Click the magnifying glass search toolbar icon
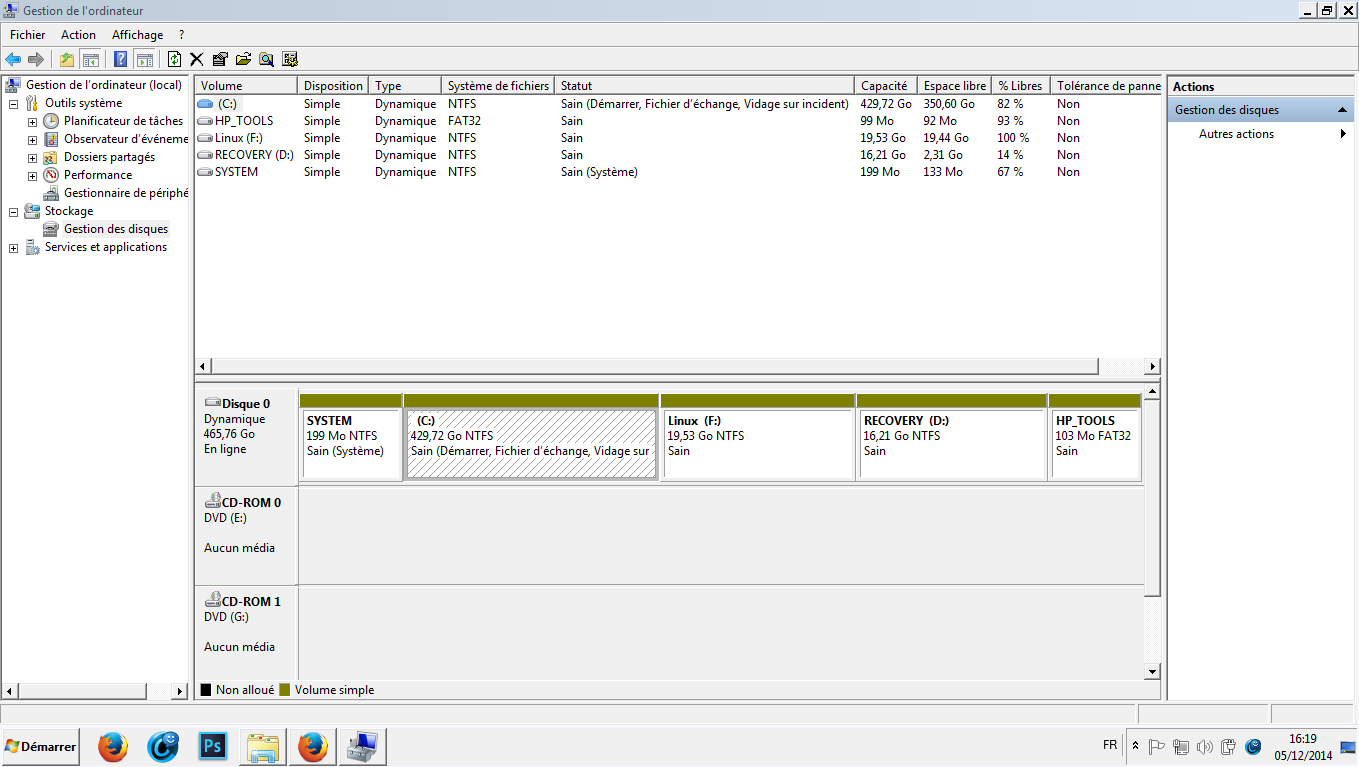 coord(267,59)
